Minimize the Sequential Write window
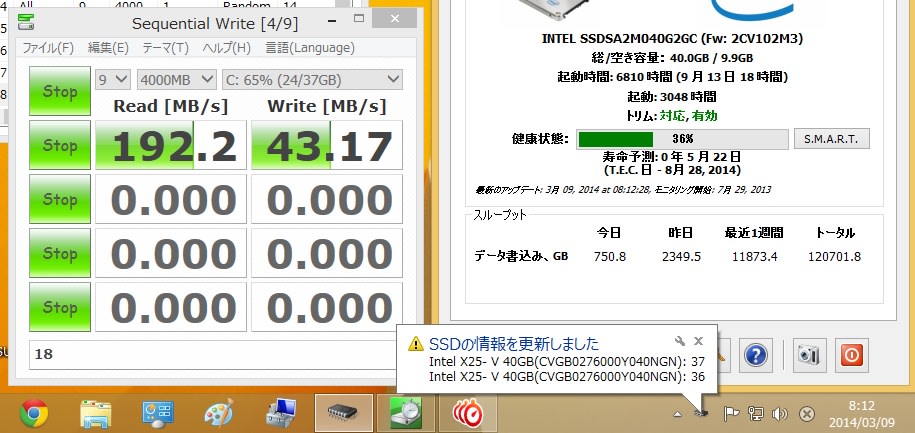The width and height of the screenshot is (915, 433). pos(331,20)
